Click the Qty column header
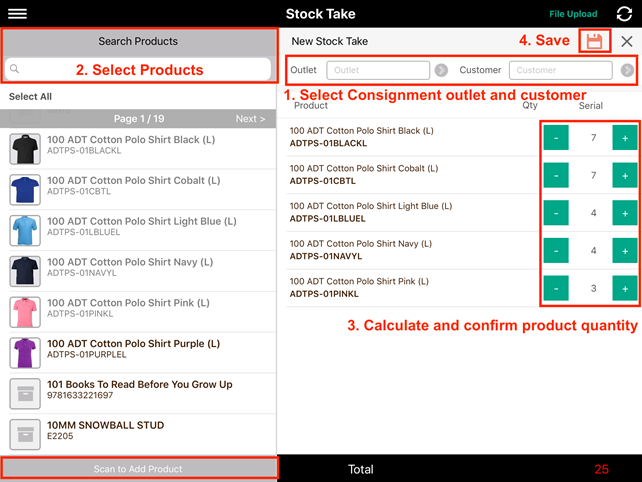The width and height of the screenshot is (642, 482). tap(529, 106)
